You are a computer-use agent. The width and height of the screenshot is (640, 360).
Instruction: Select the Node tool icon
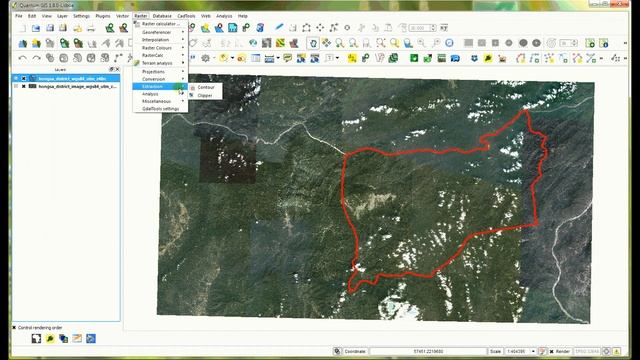(333, 27)
